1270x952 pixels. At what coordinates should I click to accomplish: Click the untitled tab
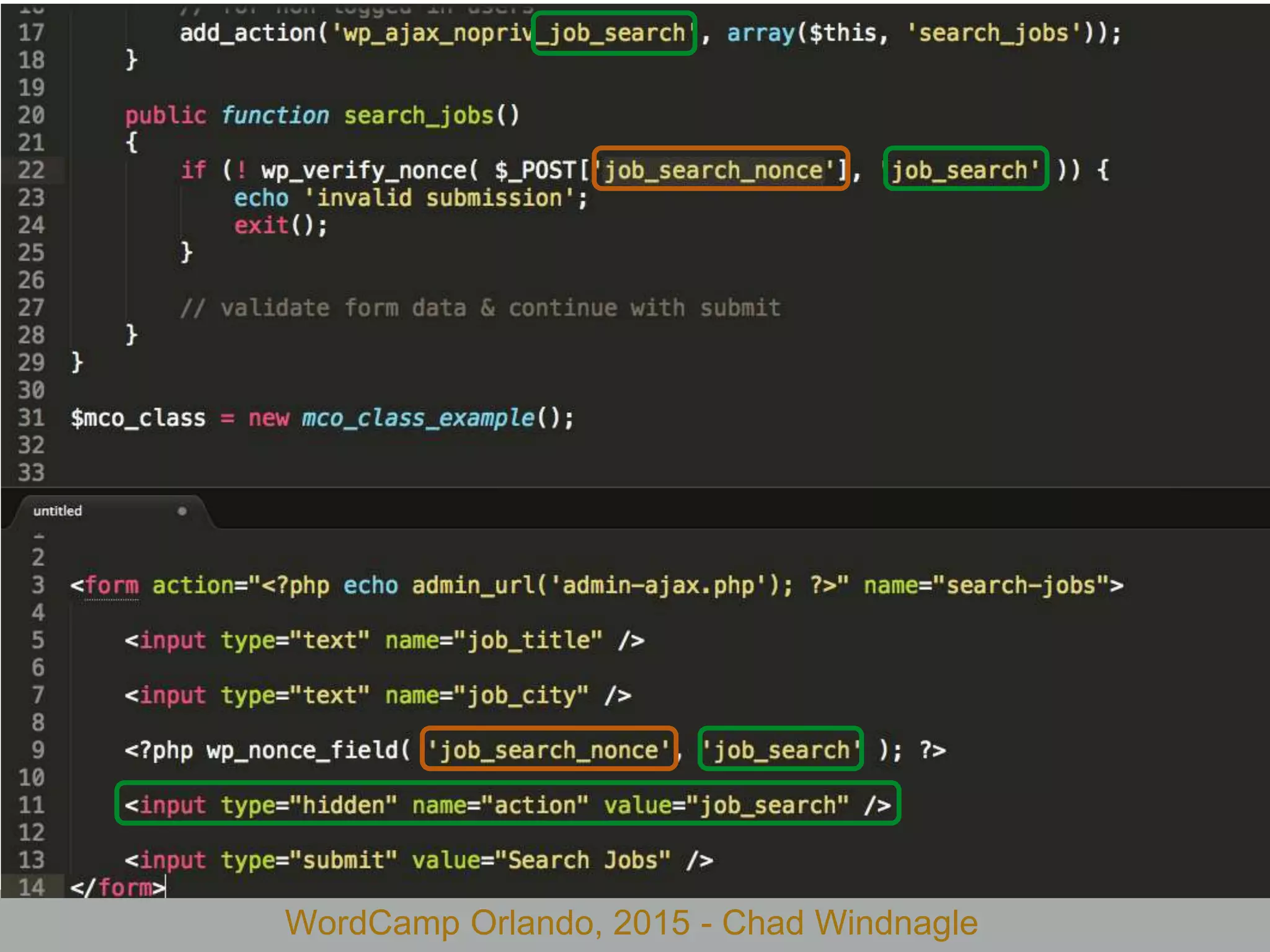(58, 511)
